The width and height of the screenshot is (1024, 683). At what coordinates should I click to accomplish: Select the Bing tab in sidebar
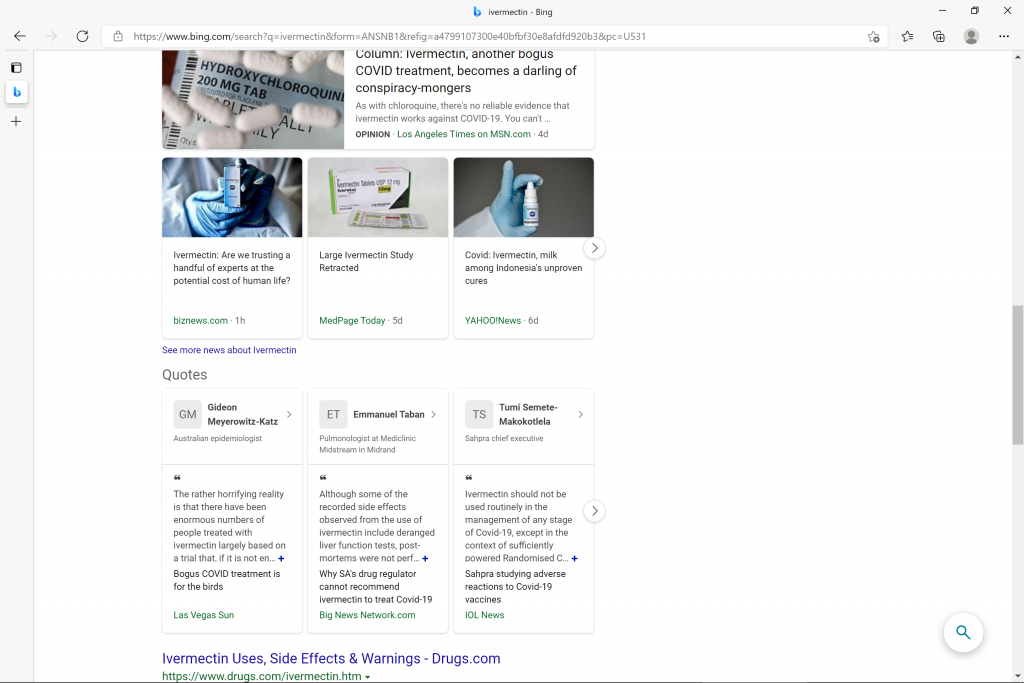pyautogui.click(x=17, y=92)
